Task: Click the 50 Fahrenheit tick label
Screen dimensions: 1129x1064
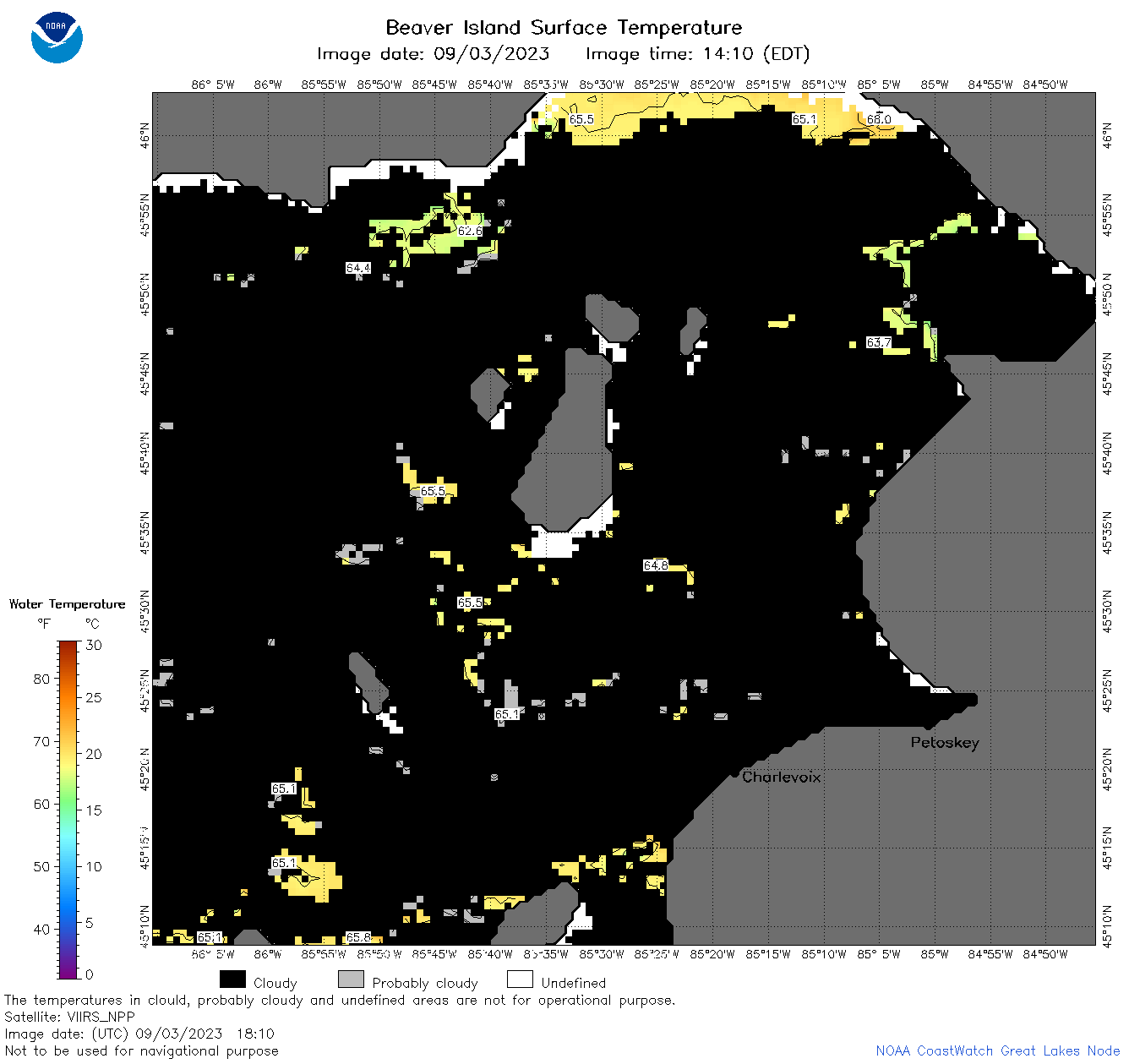Action: [x=41, y=866]
